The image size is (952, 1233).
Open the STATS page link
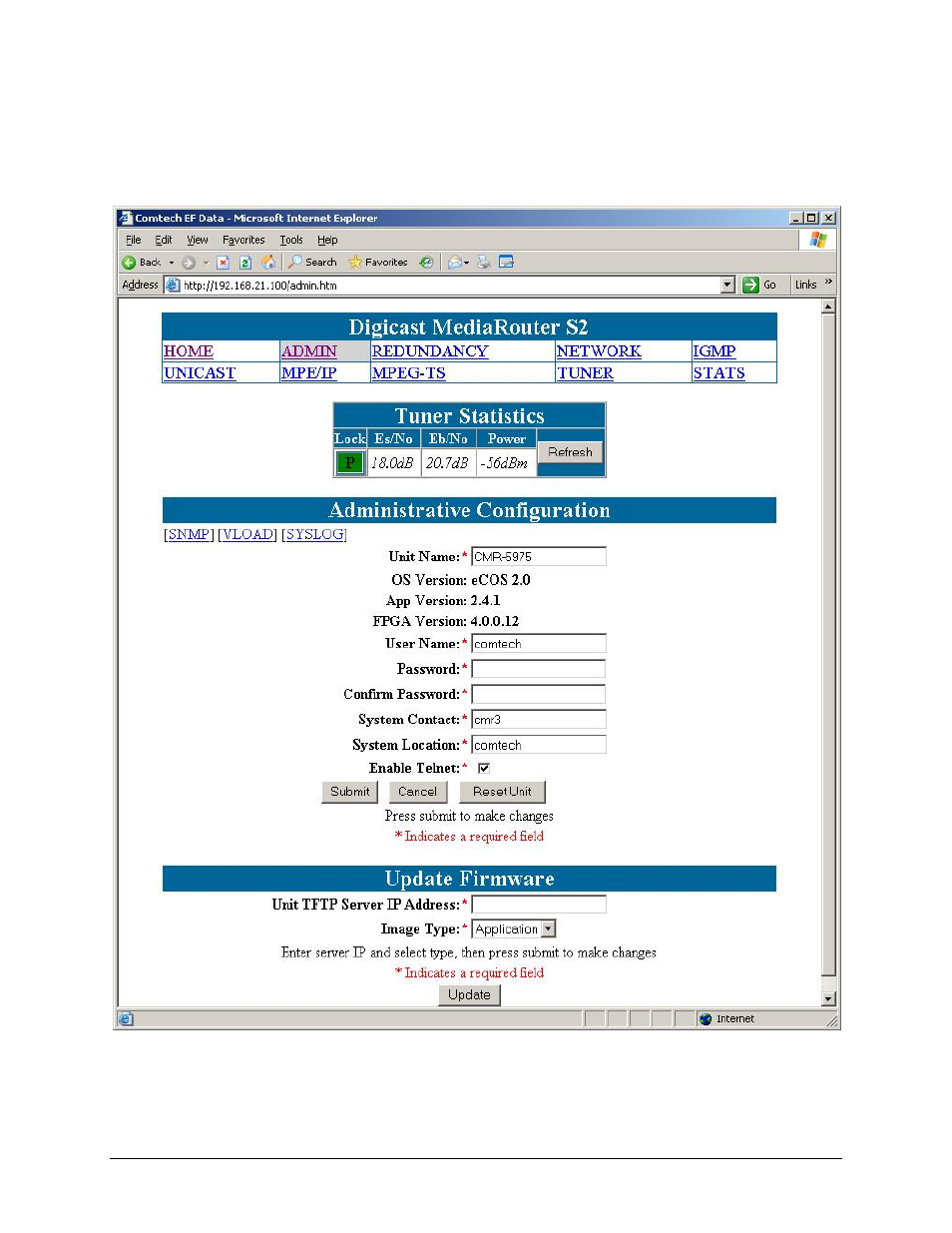pyautogui.click(x=719, y=373)
